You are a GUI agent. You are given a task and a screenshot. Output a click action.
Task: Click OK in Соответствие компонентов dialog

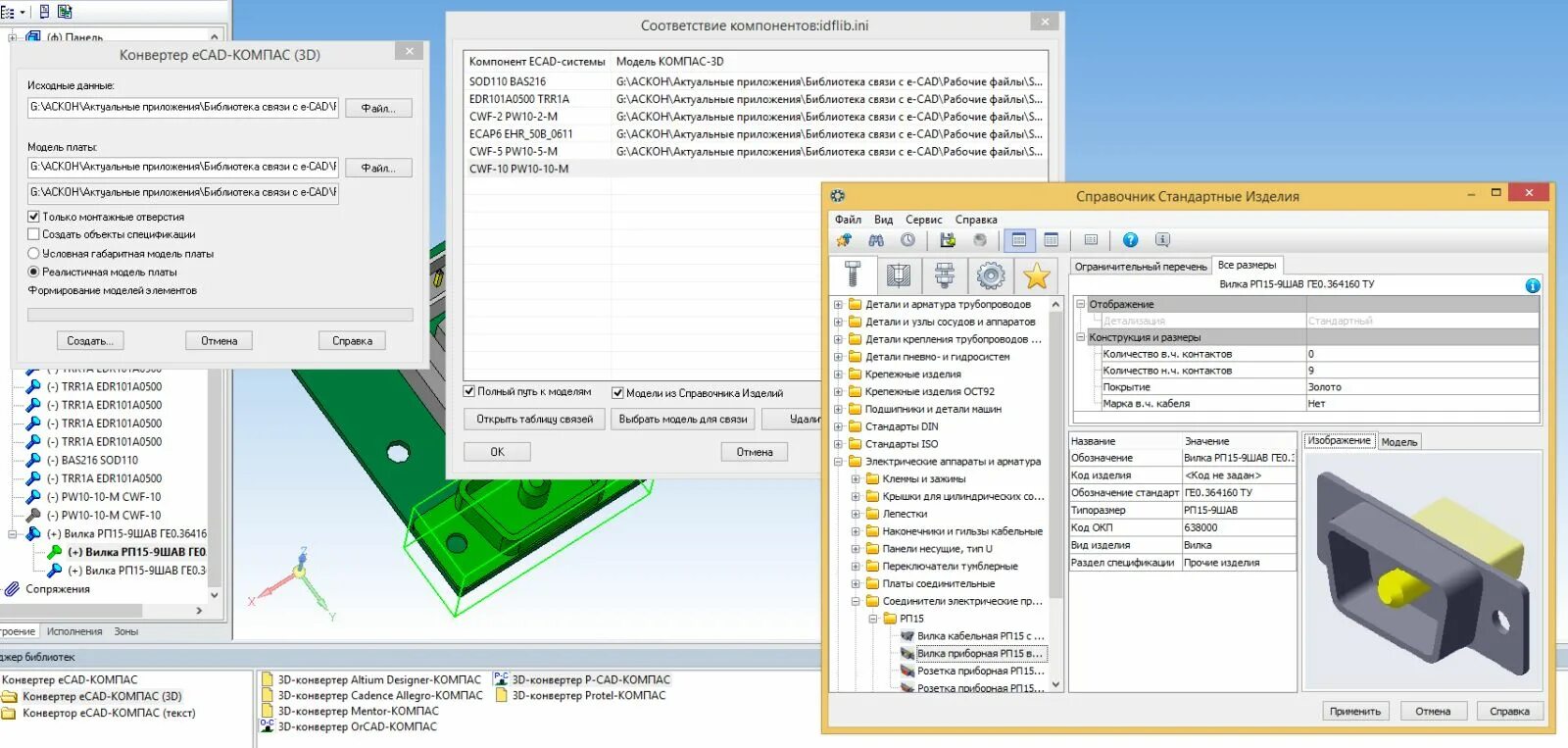click(497, 452)
